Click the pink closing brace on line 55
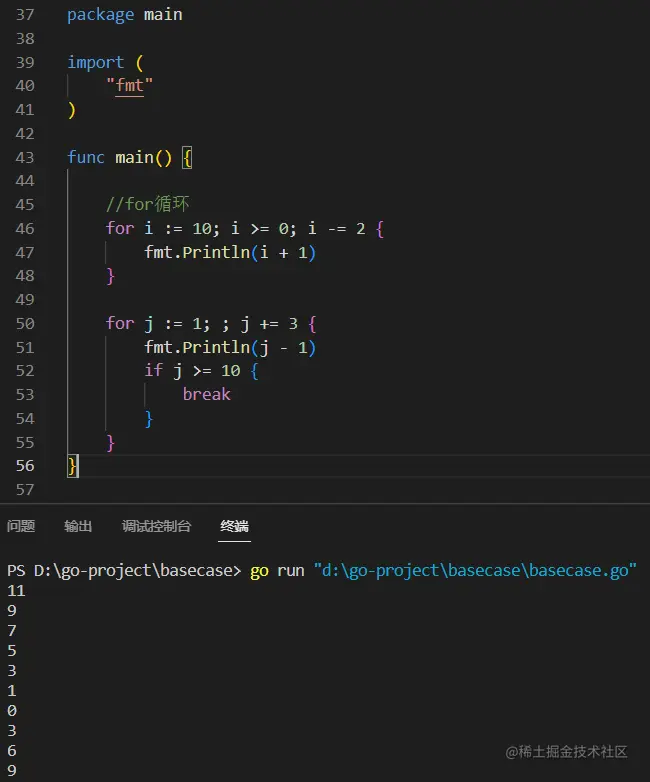 (x=111, y=443)
